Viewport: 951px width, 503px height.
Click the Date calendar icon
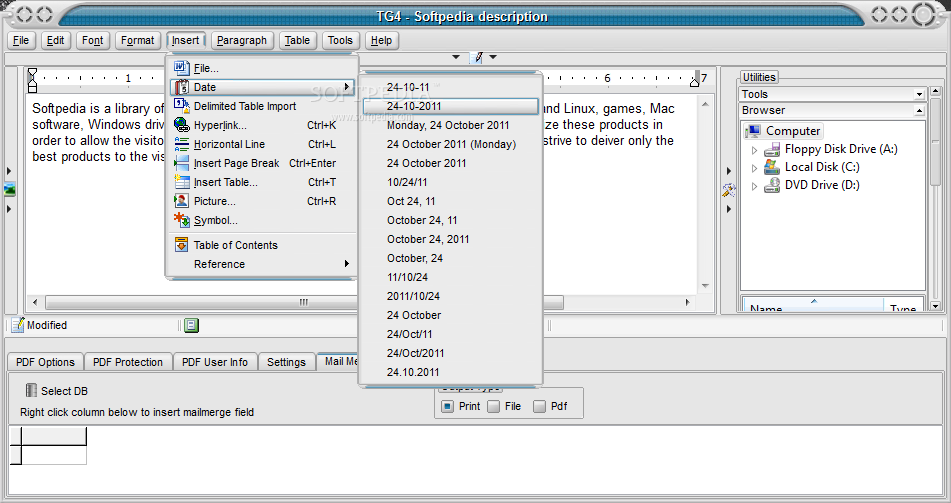click(x=181, y=87)
